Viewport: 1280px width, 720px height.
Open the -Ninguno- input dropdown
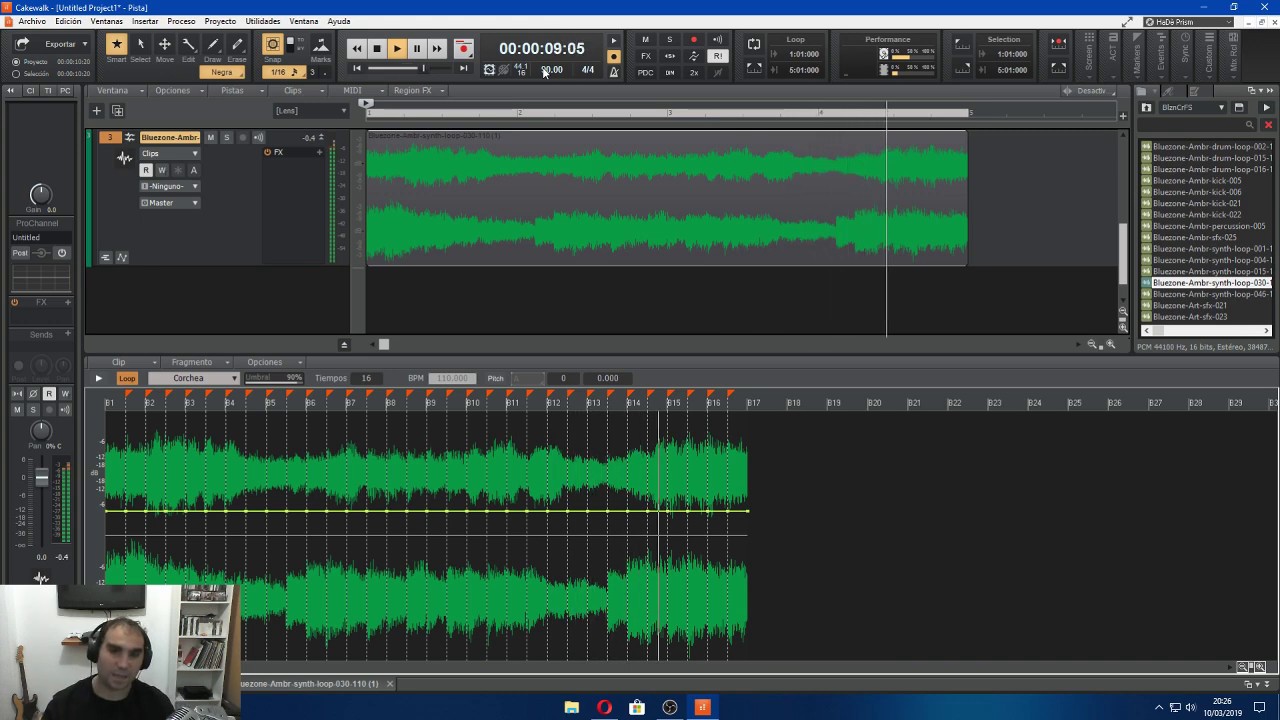pyautogui.click(x=169, y=186)
